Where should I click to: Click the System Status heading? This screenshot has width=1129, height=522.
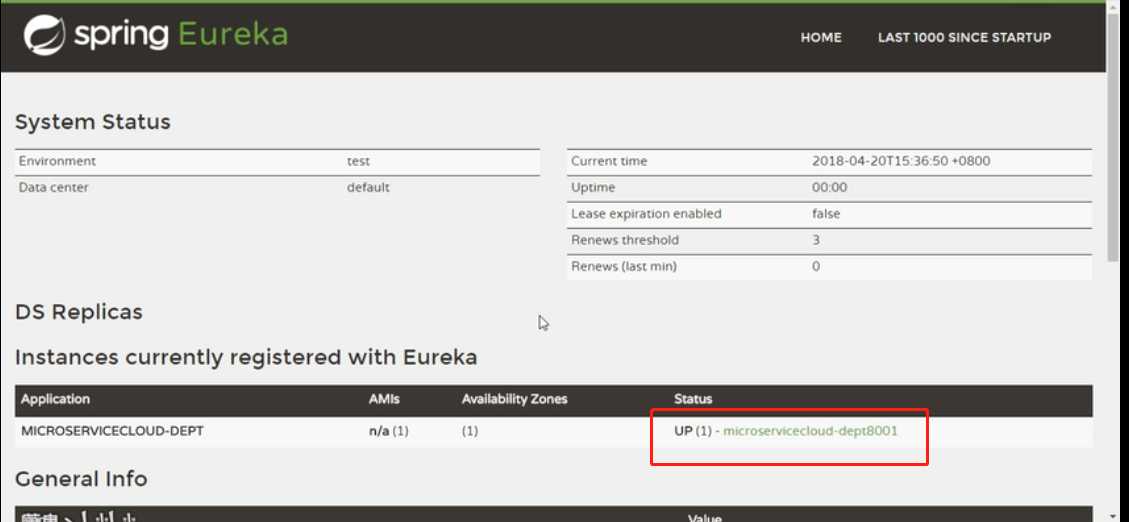(93, 122)
